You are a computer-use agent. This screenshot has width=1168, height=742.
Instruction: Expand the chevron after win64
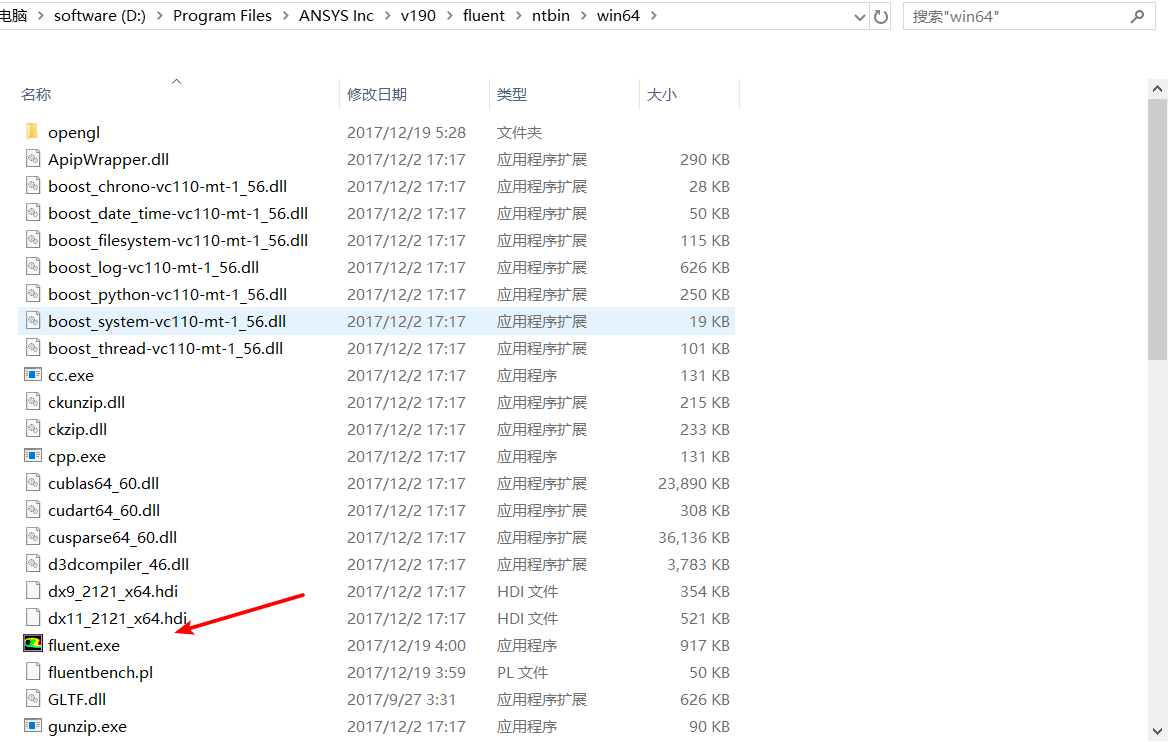click(654, 15)
